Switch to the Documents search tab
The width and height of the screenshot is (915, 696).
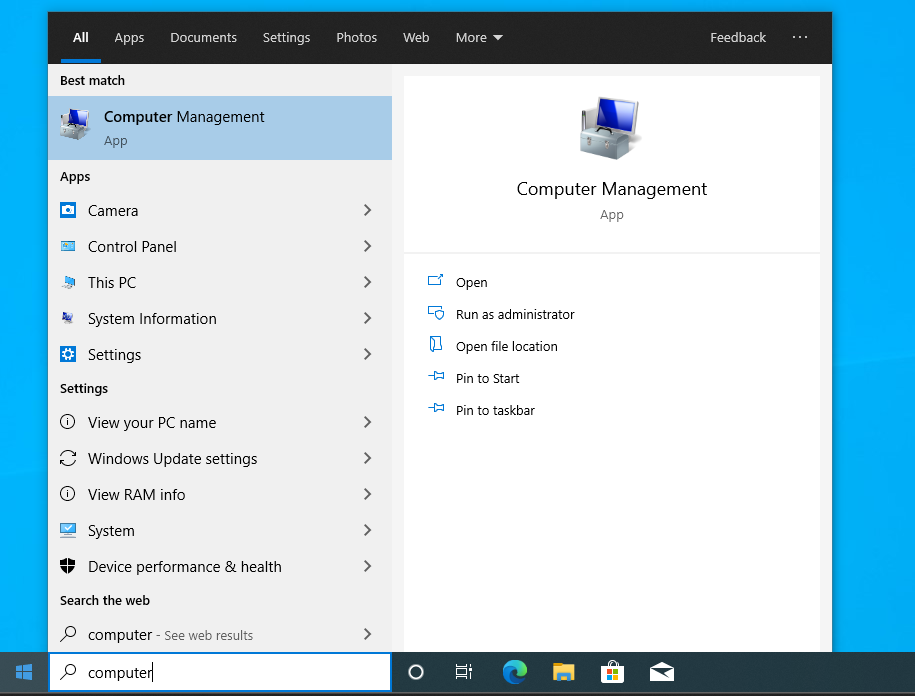(x=203, y=37)
